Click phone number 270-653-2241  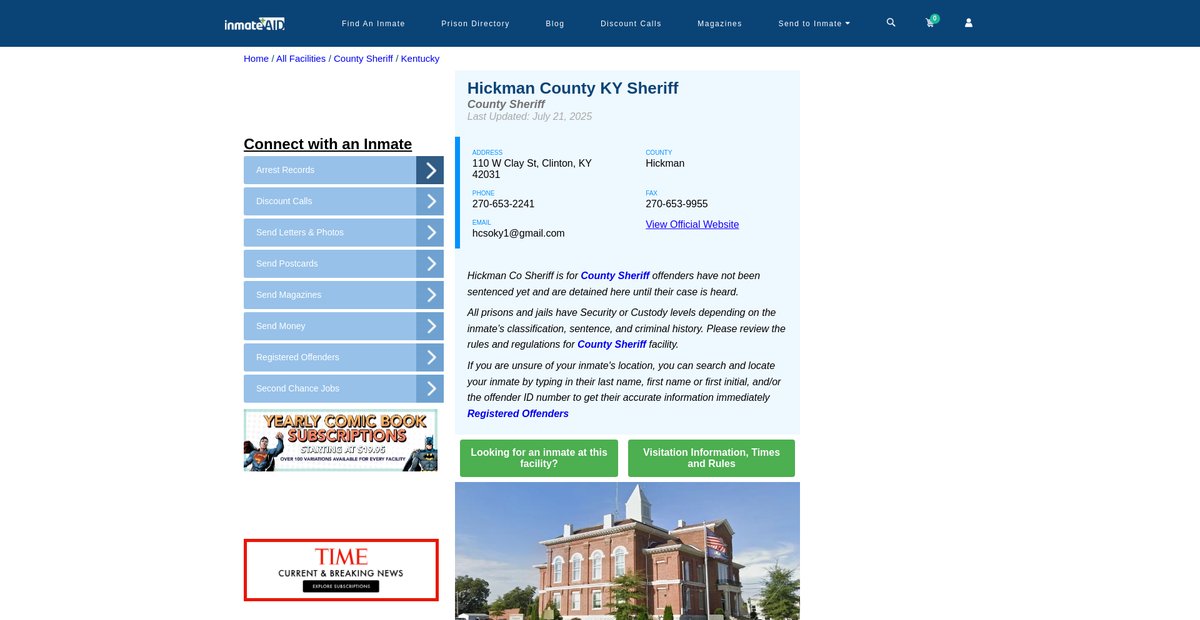coord(503,204)
